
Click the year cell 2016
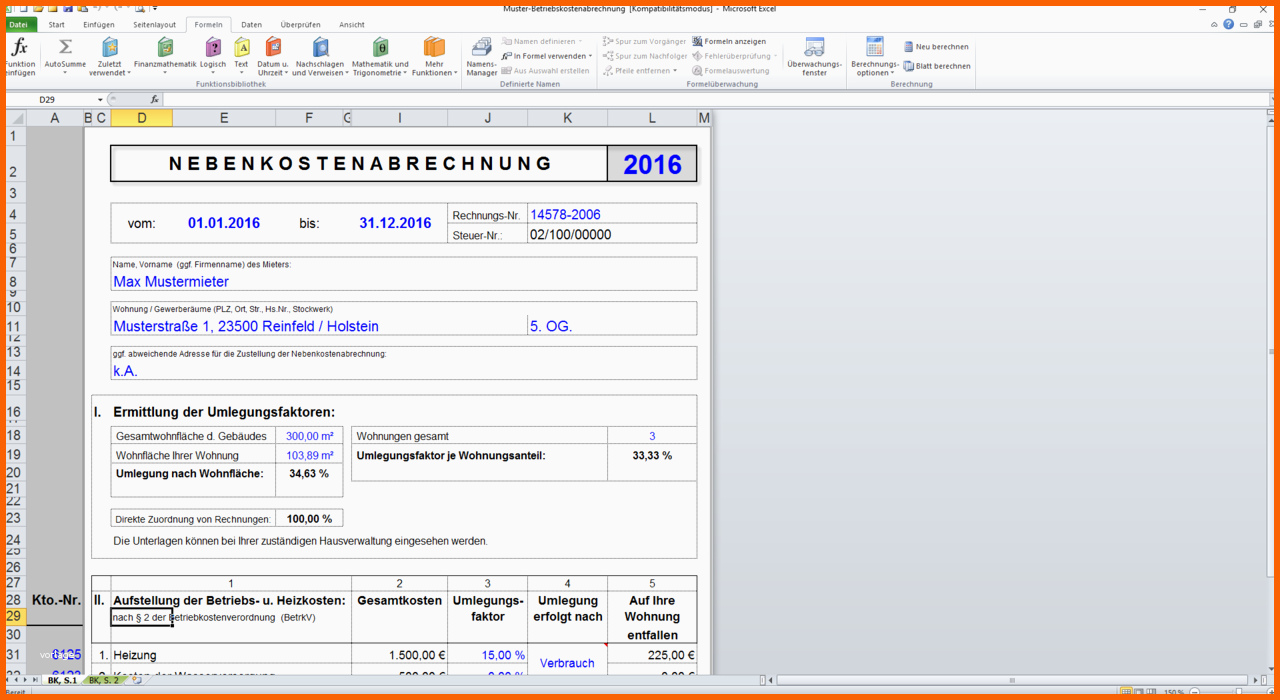[652, 165]
